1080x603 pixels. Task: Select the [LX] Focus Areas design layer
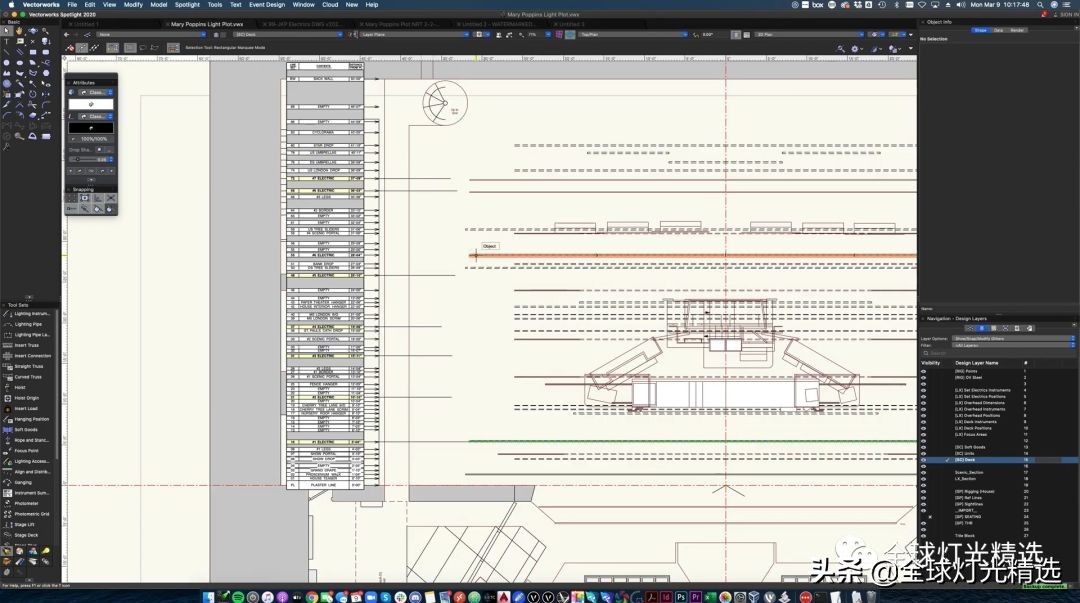pos(970,434)
